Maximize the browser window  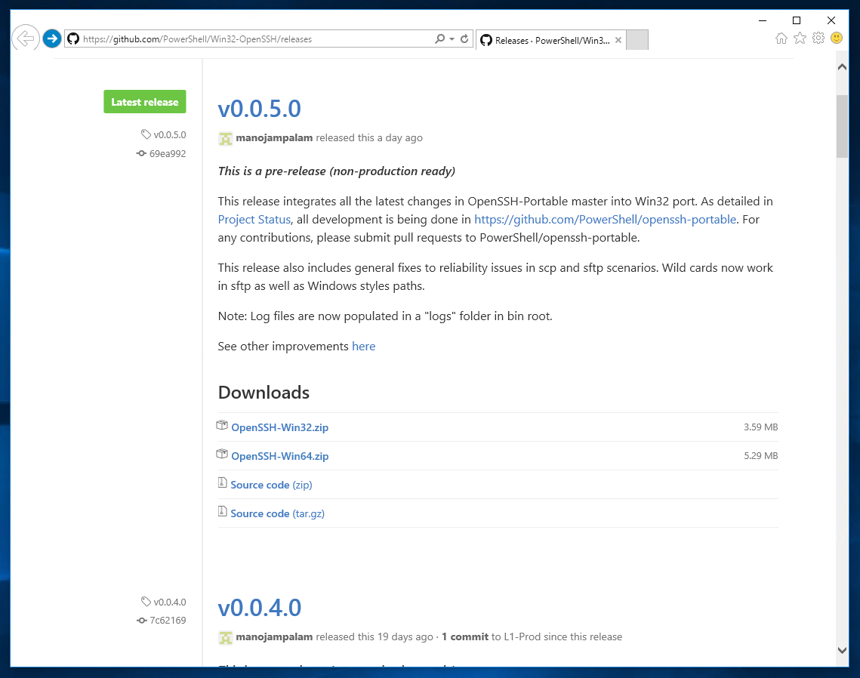point(796,20)
